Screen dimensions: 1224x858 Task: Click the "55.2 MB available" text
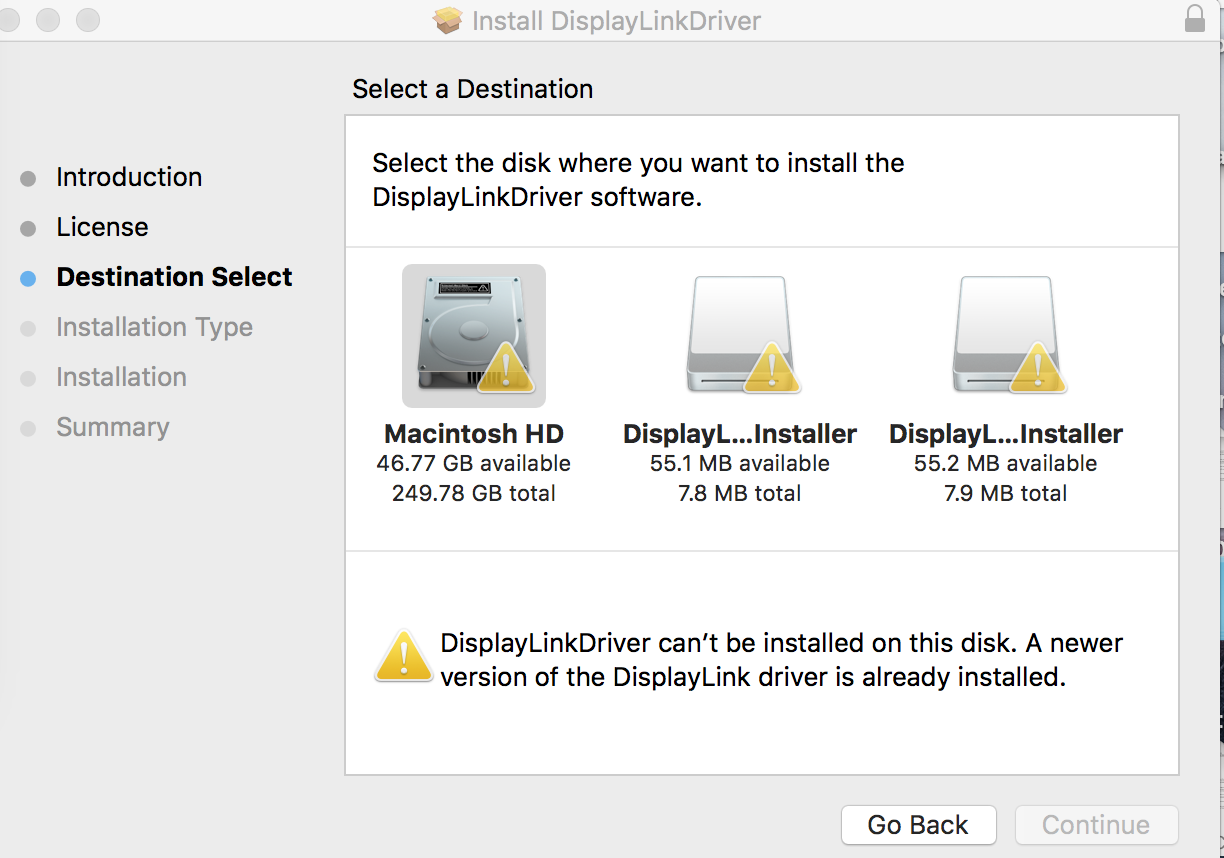pos(1006,464)
